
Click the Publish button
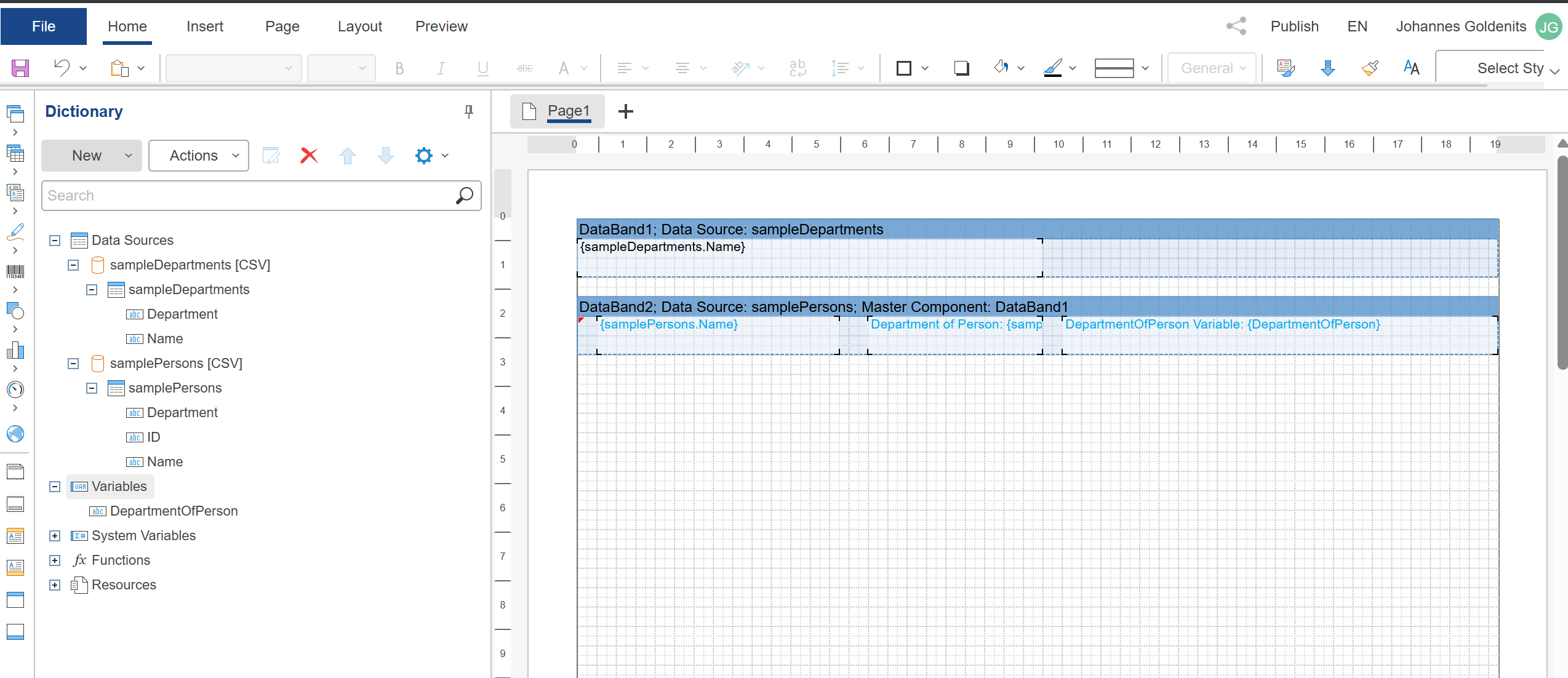click(1295, 26)
